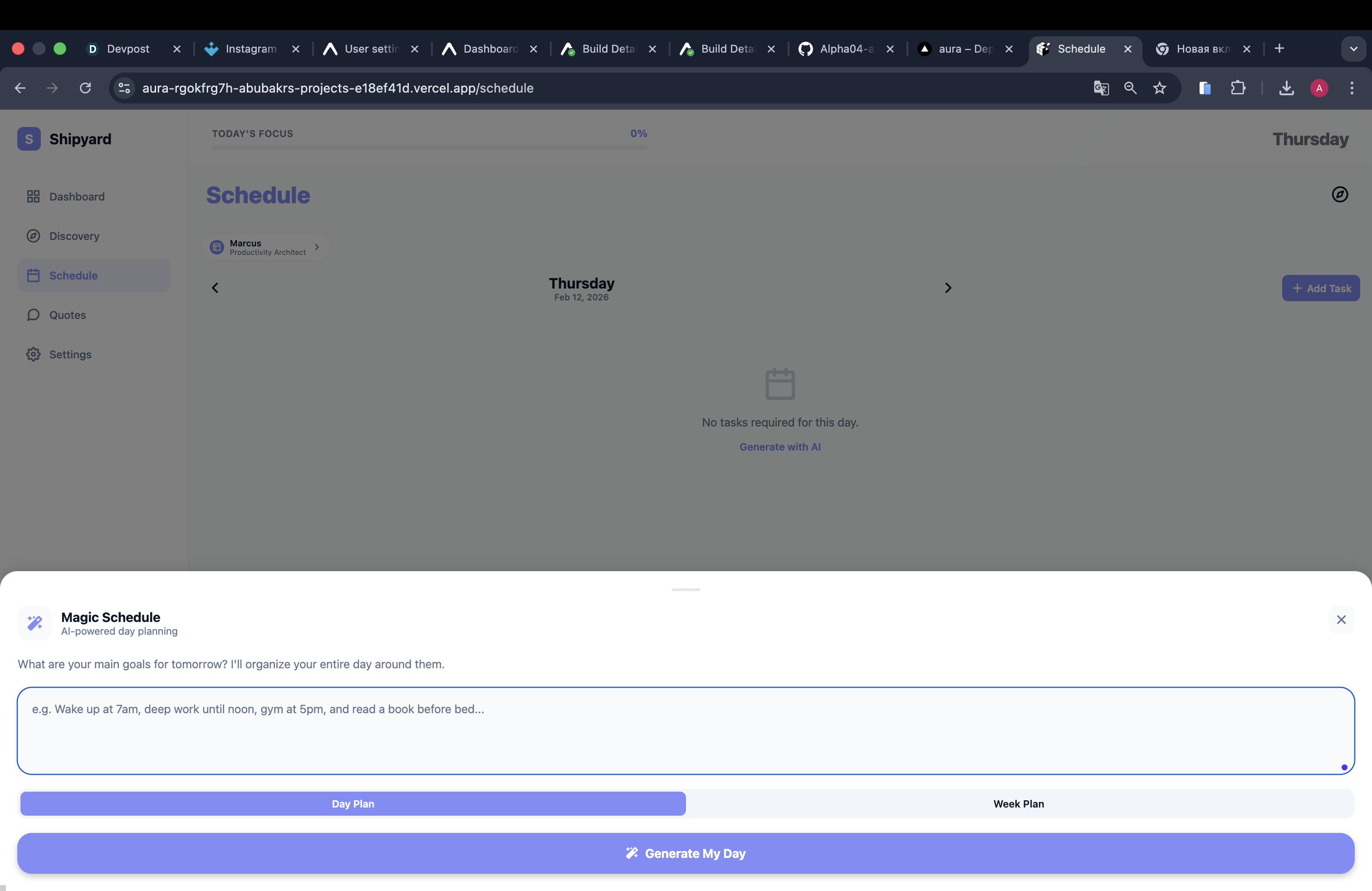Click the magic wand icon in panel header
Image resolution: width=1372 pixels, height=891 pixels.
coord(34,623)
